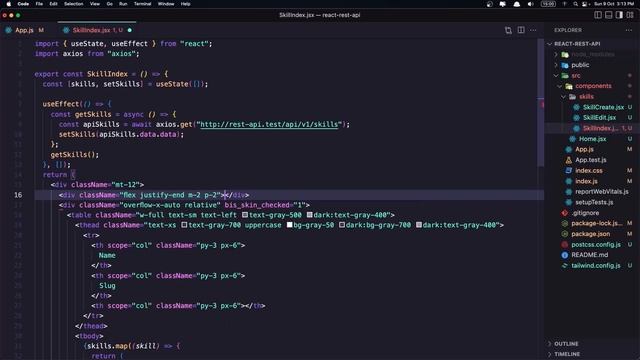640x360 pixels.
Task: Open View menu
Action: [x=95, y=4]
